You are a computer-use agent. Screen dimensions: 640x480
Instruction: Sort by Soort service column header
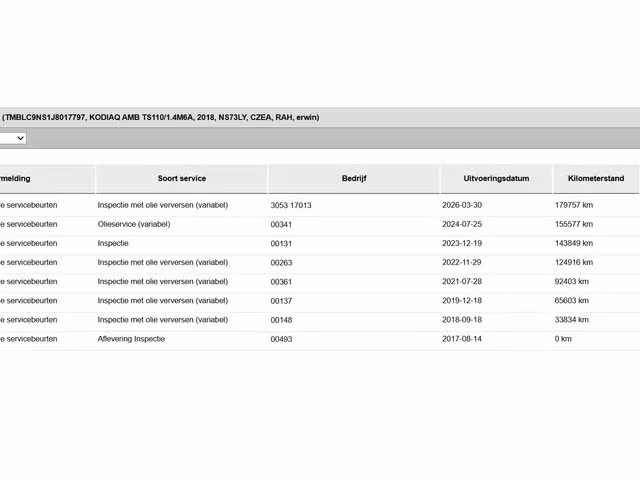coord(182,178)
